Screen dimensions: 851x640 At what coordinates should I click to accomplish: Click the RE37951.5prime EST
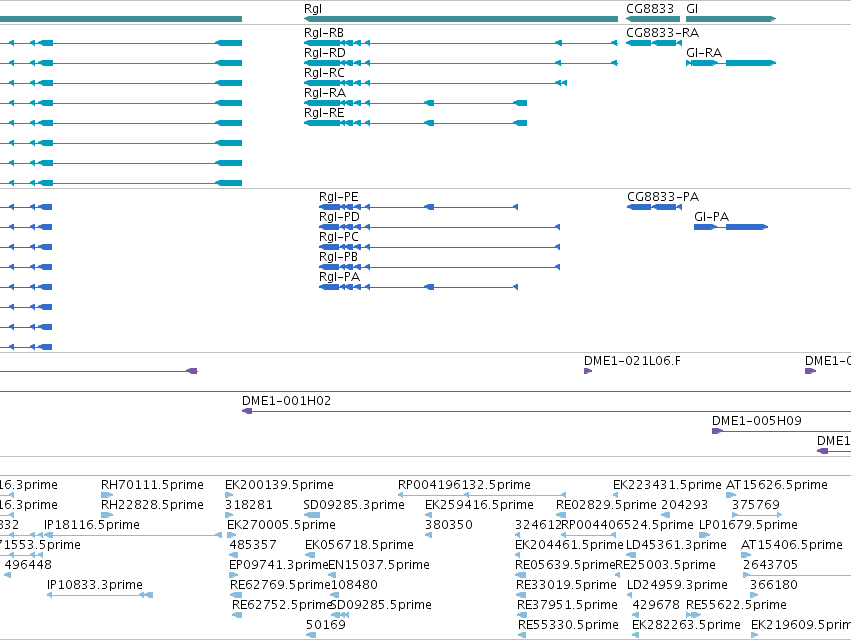(522, 614)
